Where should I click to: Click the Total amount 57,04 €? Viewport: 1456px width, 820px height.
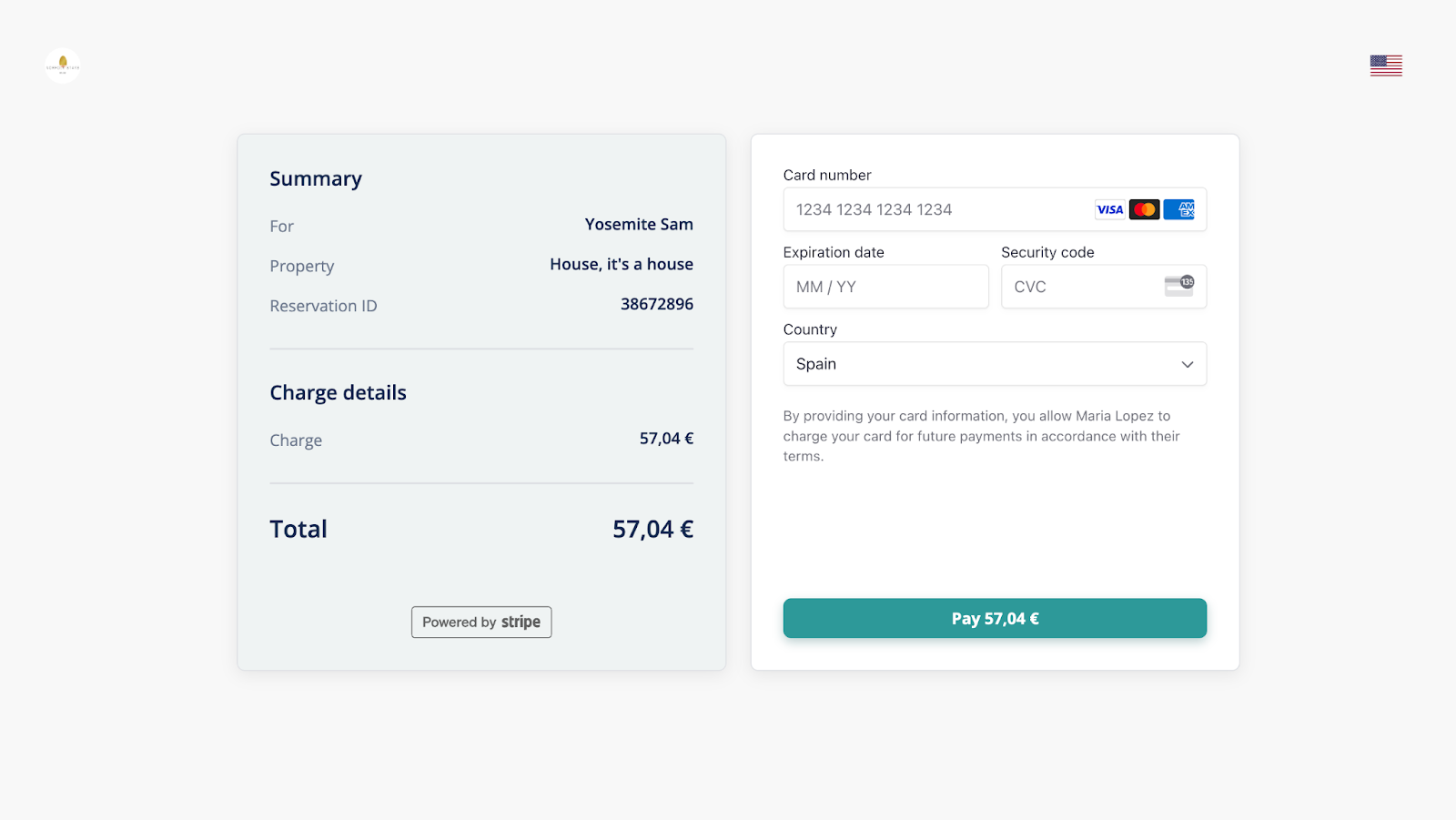tap(652, 530)
